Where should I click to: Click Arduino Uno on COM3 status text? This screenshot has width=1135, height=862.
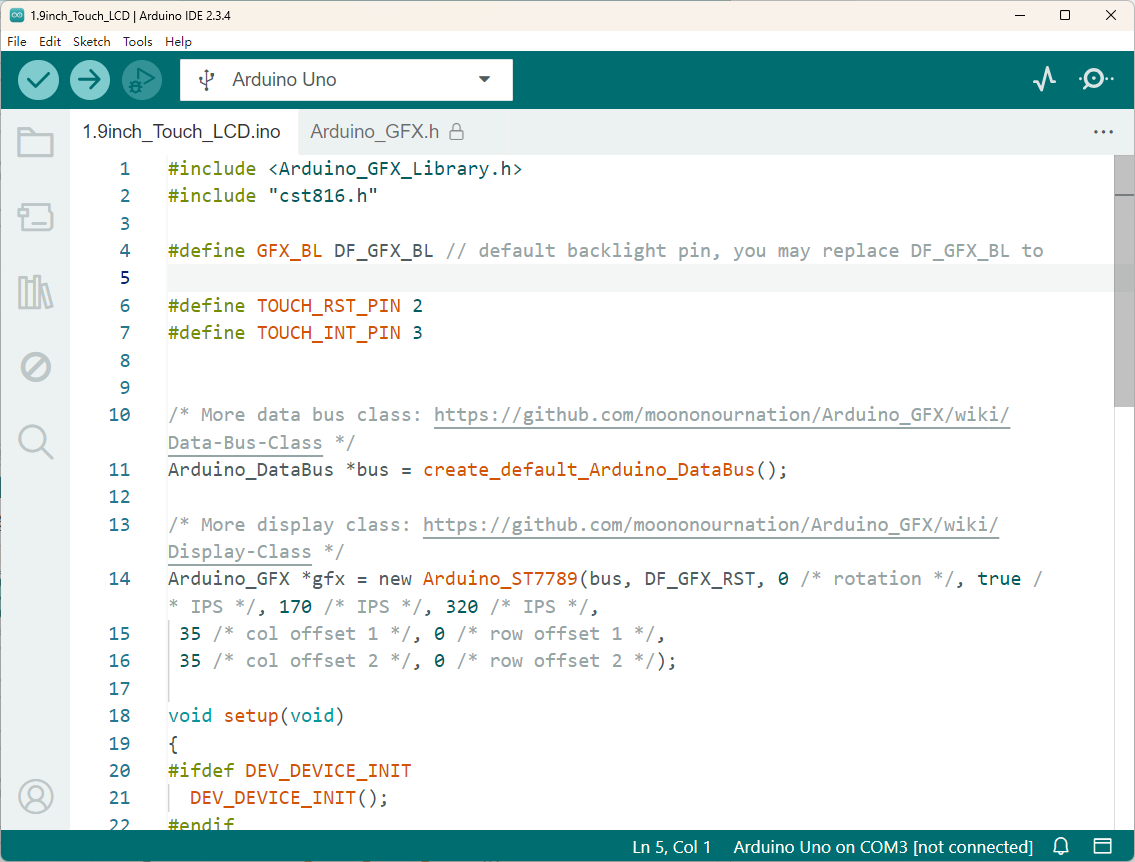(883, 847)
